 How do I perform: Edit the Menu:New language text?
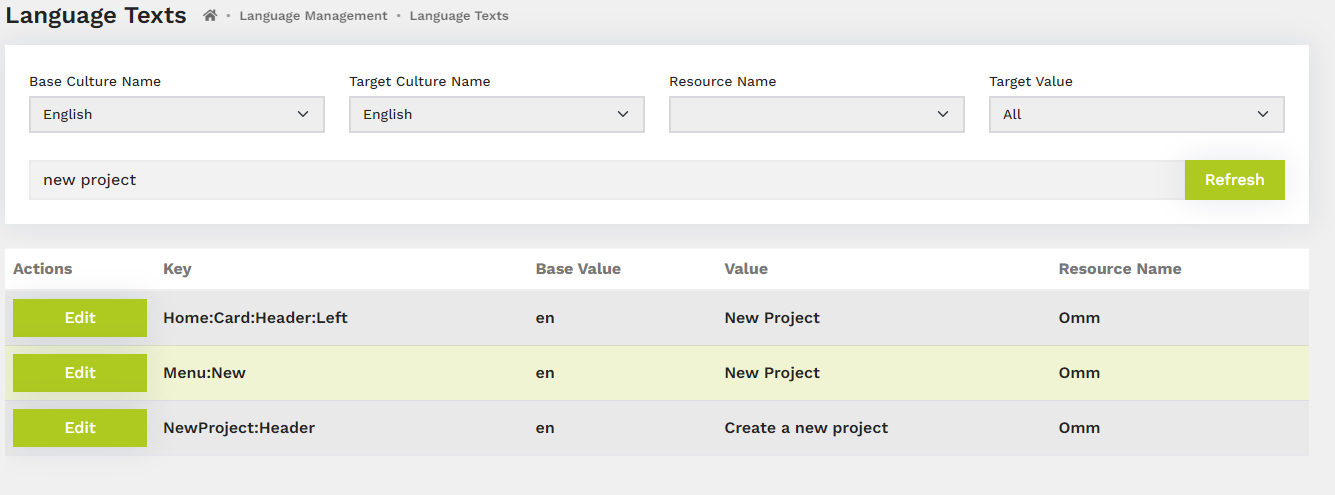[x=80, y=373]
